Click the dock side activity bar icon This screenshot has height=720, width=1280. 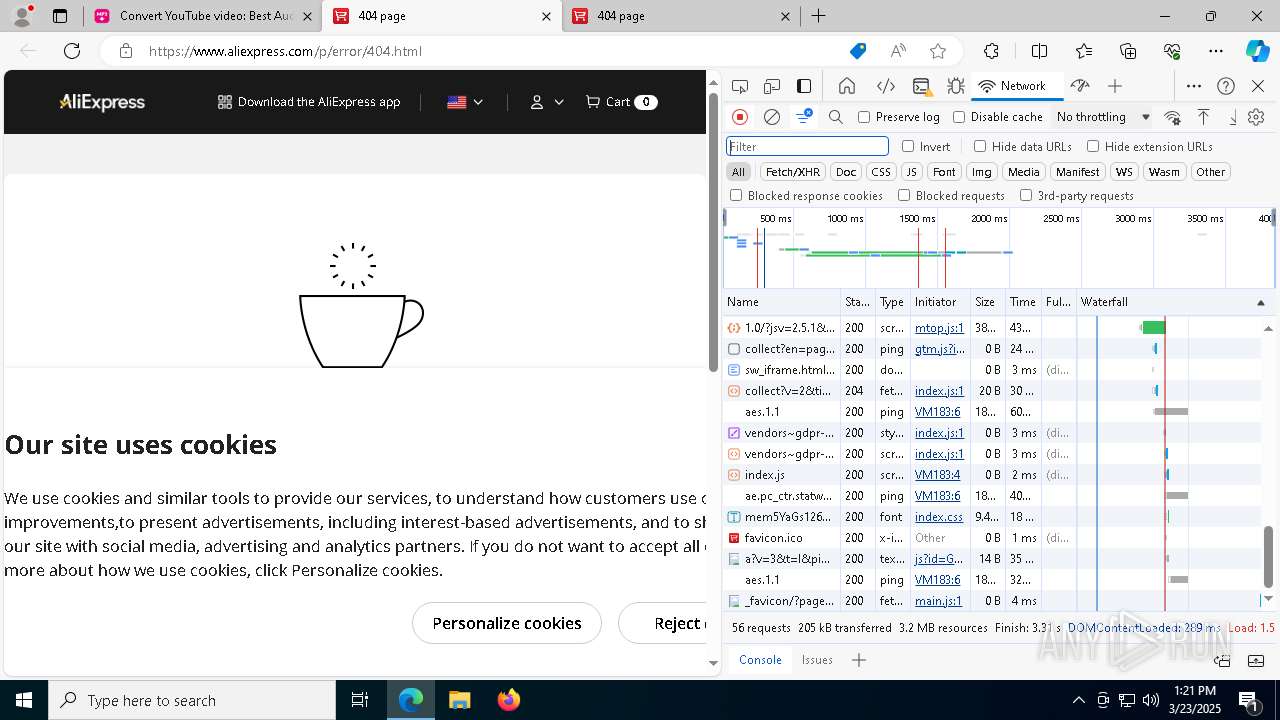(x=804, y=86)
